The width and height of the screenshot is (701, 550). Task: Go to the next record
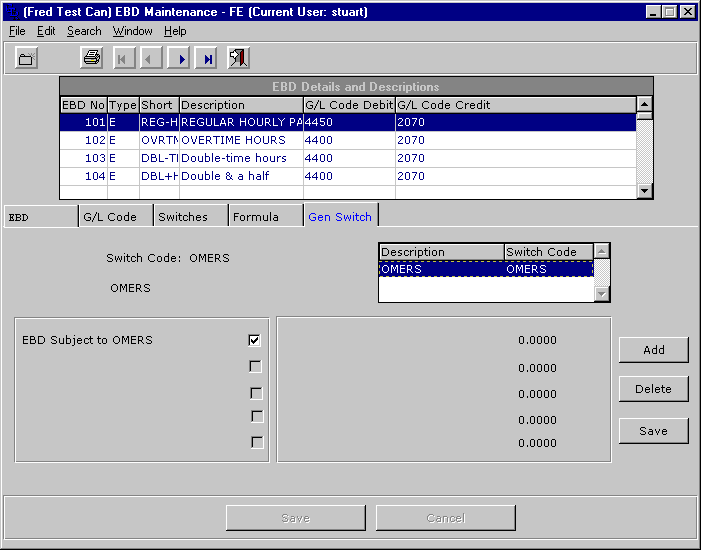click(x=180, y=59)
